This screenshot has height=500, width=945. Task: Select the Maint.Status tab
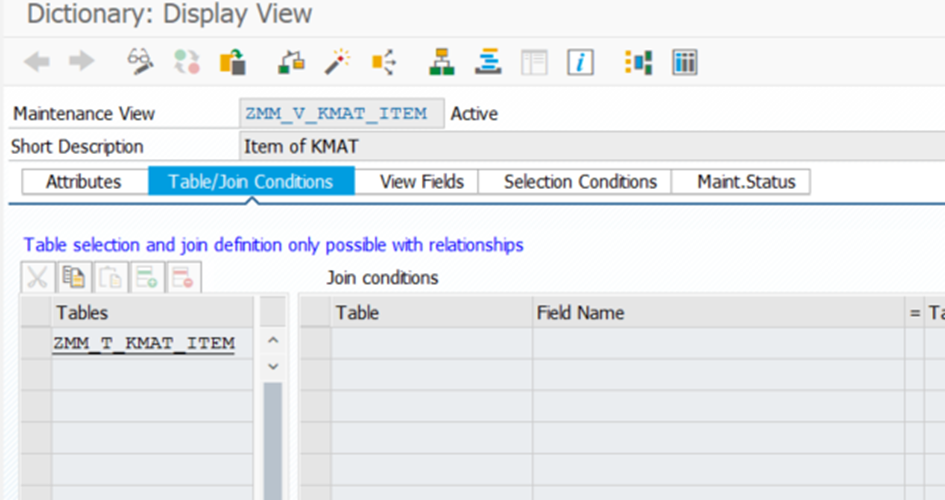[x=746, y=181]
